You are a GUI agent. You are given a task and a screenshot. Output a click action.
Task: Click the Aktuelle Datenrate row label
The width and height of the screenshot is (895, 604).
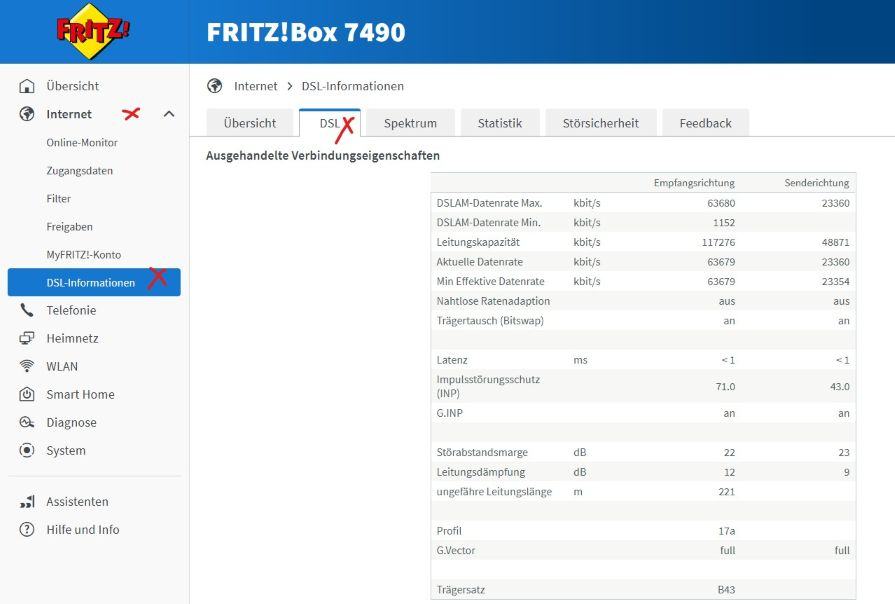tap(479, 261)
